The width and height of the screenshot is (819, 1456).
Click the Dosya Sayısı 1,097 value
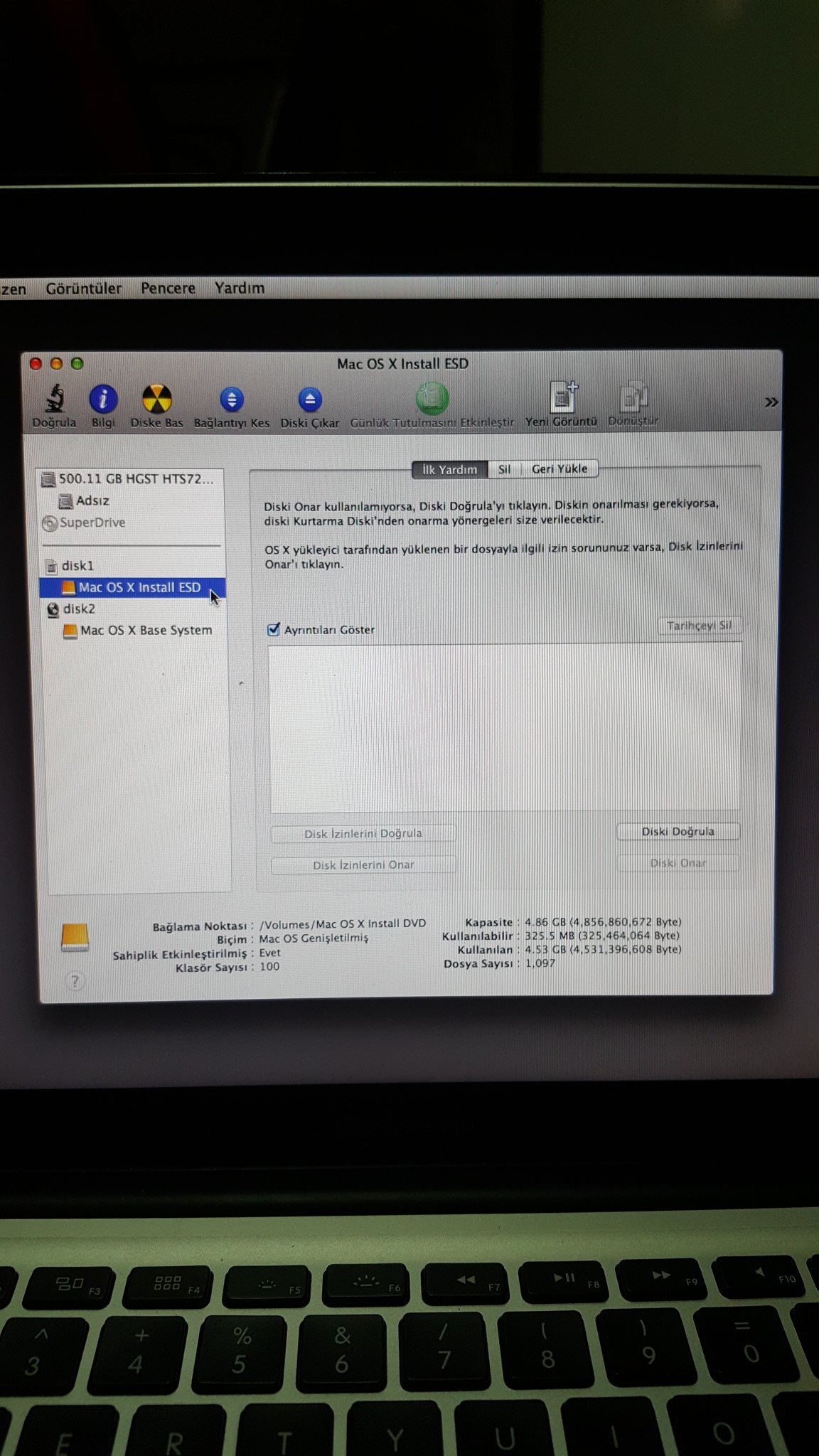point(540,963)
